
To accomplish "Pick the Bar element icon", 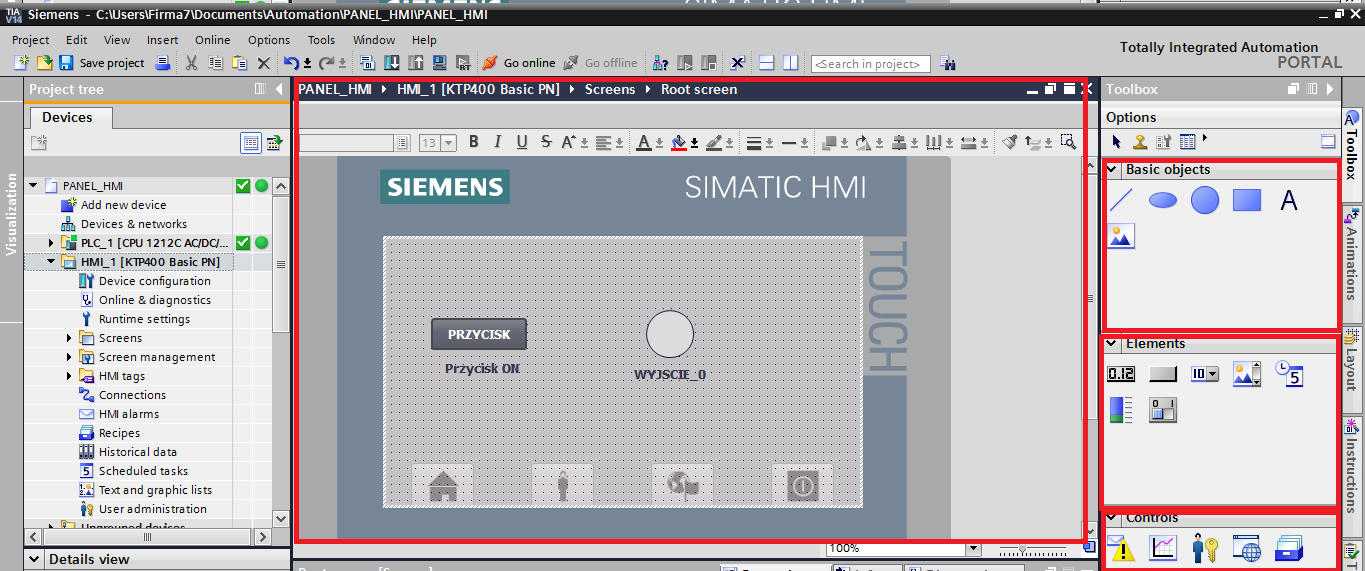I will pyautogui.click(x=1121, y=410).
